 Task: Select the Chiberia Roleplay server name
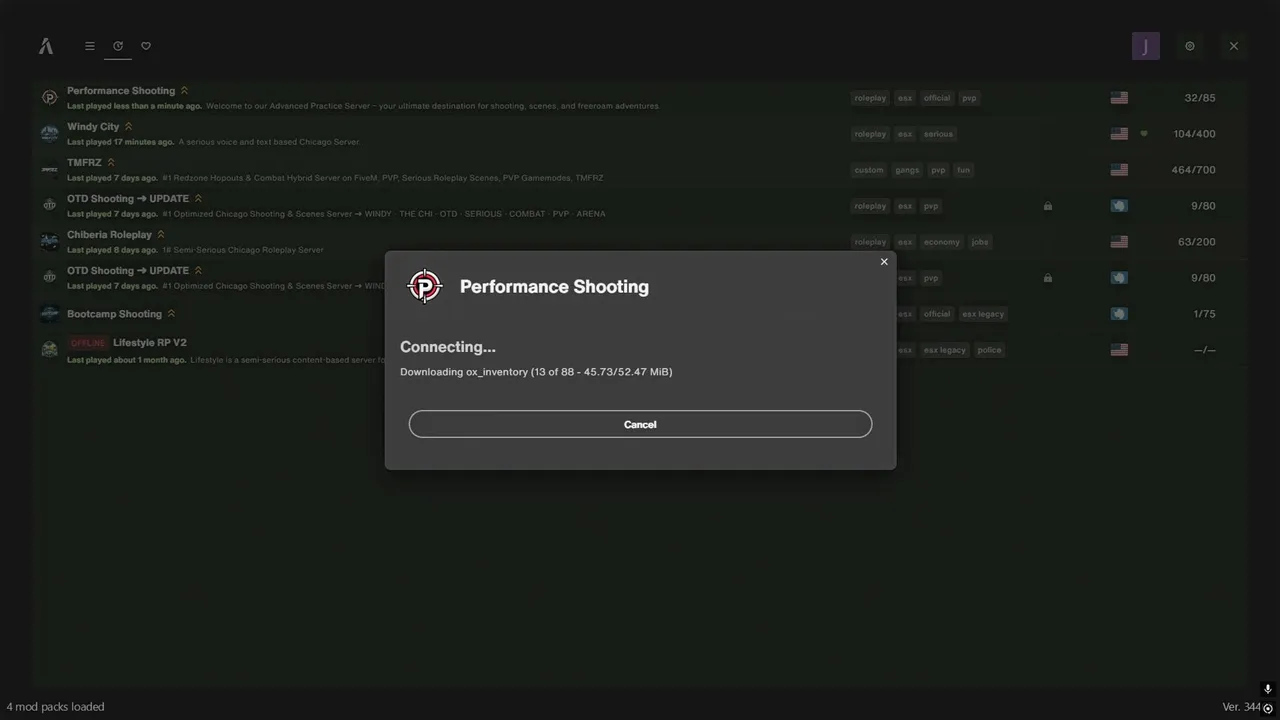[109, 235]
